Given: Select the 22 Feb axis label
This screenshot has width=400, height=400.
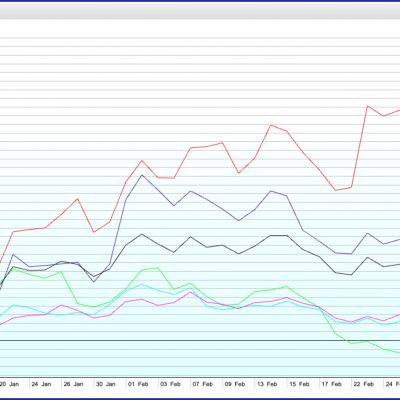Looking at the screenshot, I should point(364,384).
